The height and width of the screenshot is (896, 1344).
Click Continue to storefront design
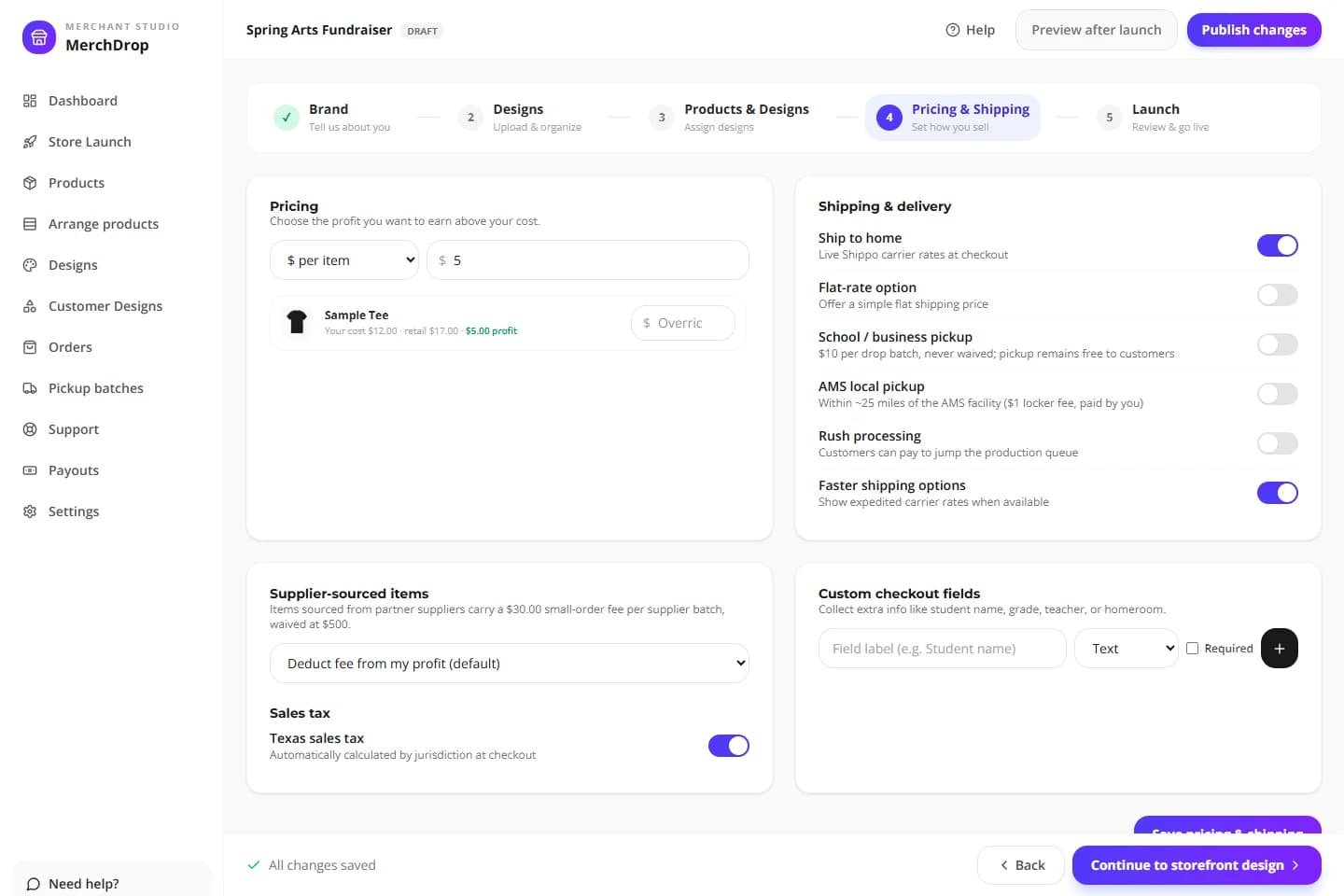(1197, 865)
